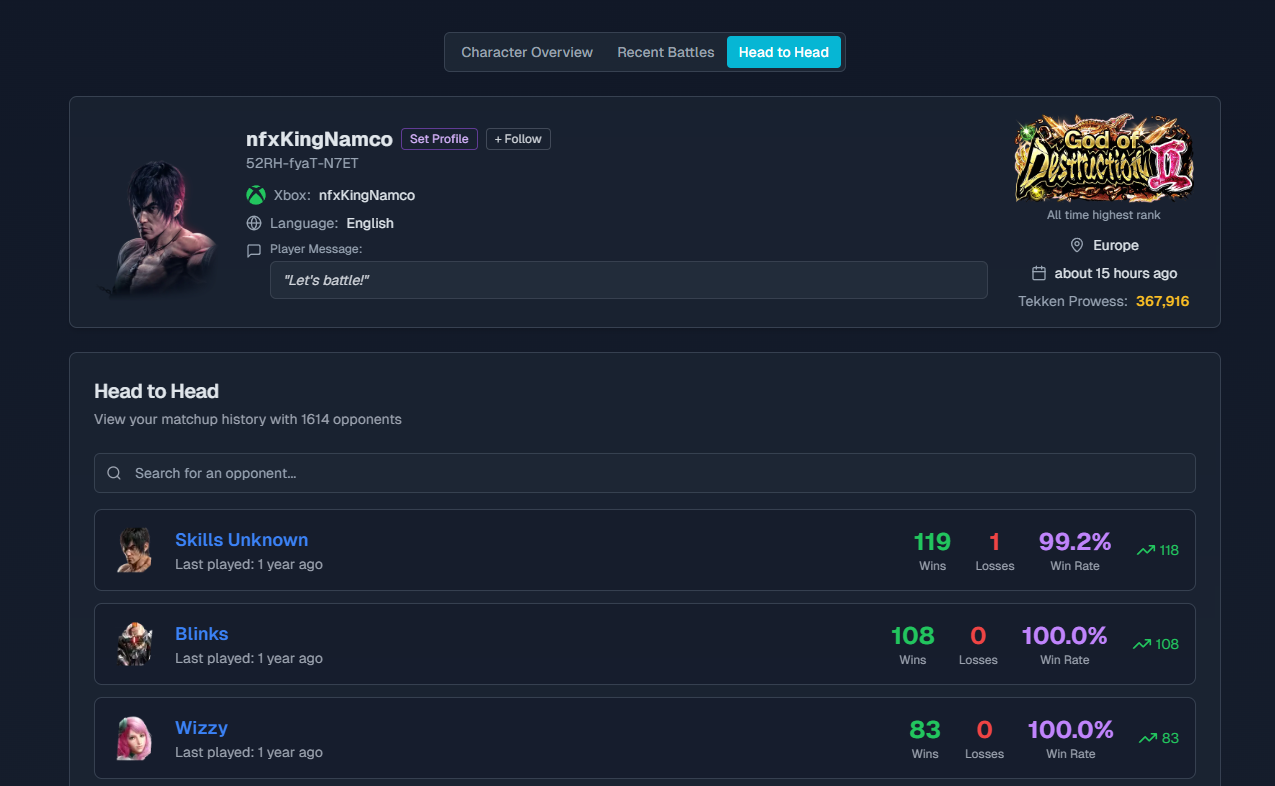Image resolution: width=1275 pixels, height=786 pixels.
Task: Click the trending arrow icon beside 118
Action: coord(1146,550)
